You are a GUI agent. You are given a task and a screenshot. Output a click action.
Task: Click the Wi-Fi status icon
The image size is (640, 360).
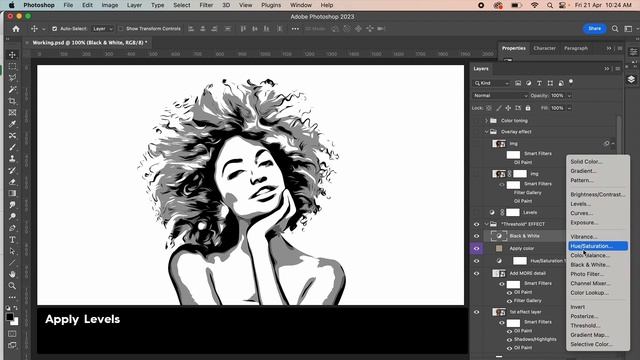pyautogui.click(x=535, y=5)
